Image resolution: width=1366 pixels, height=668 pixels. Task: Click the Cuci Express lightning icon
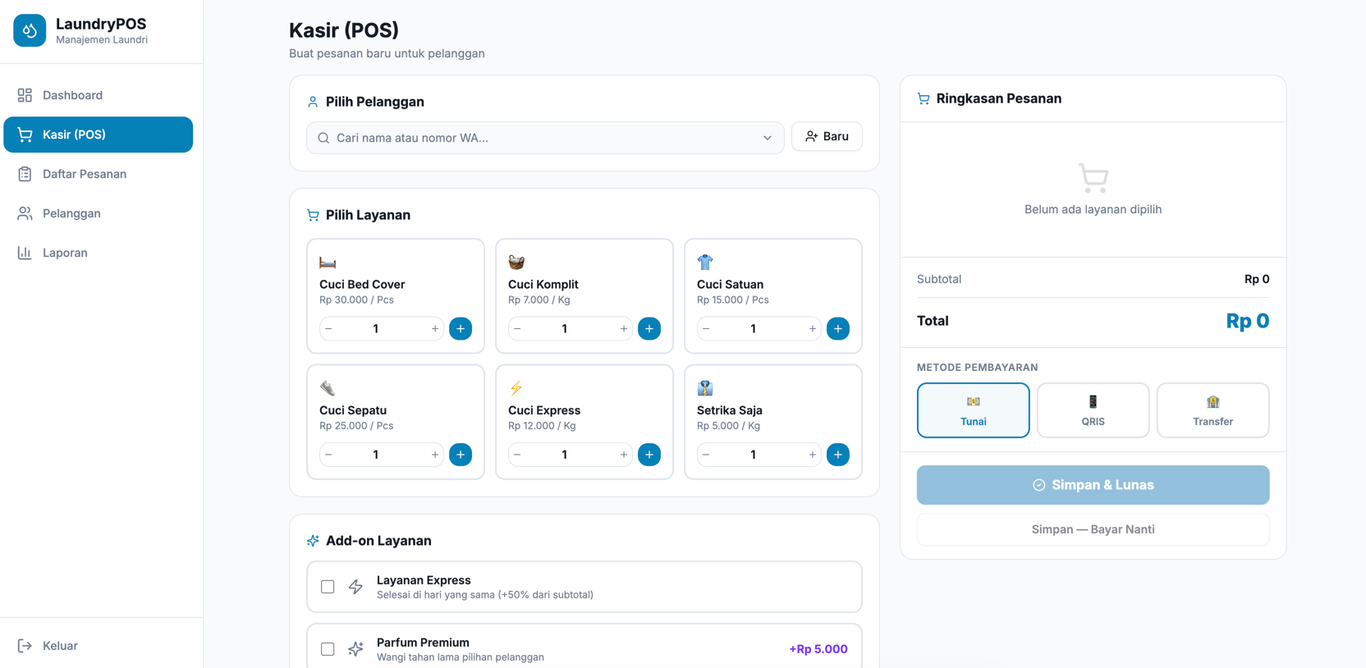tap(516, 388)
